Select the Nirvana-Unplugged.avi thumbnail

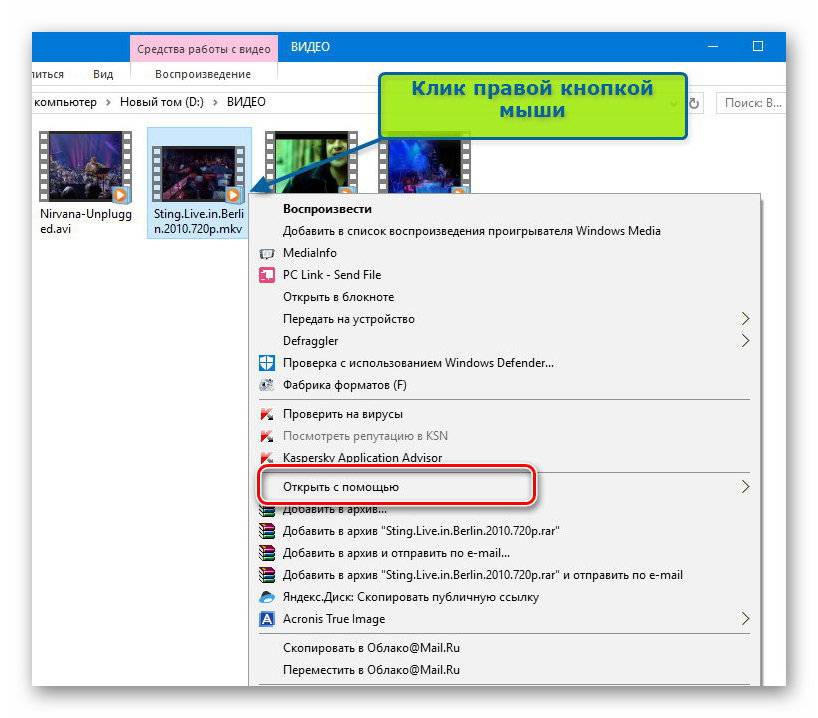86,166
